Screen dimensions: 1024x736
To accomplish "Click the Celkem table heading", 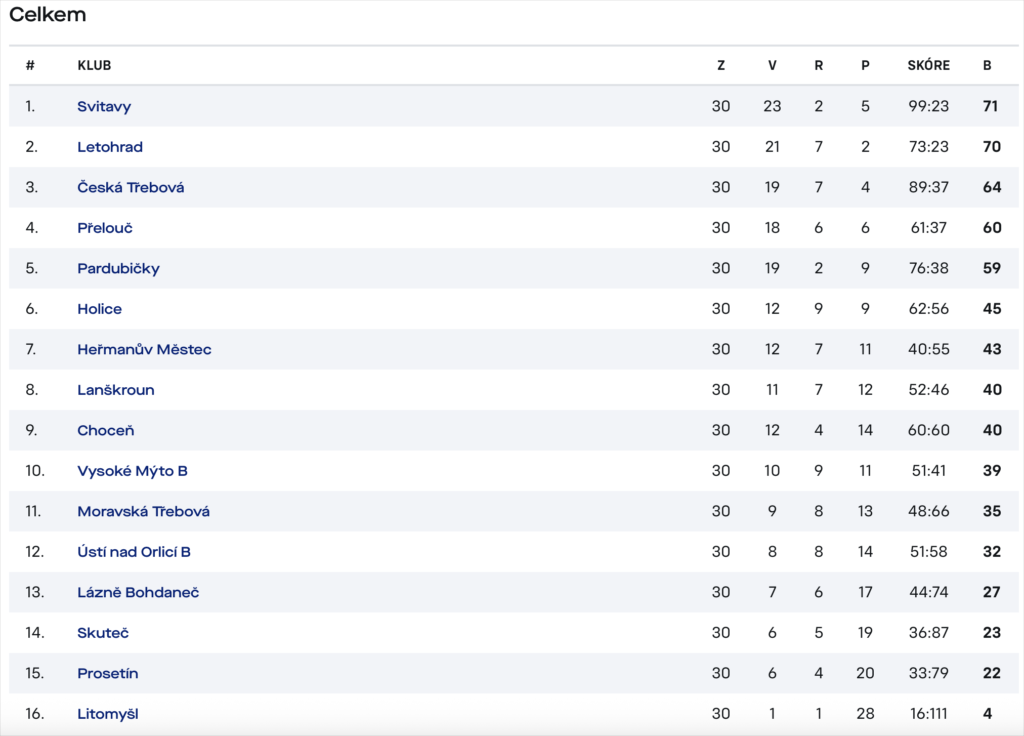I will coord(48,14).
